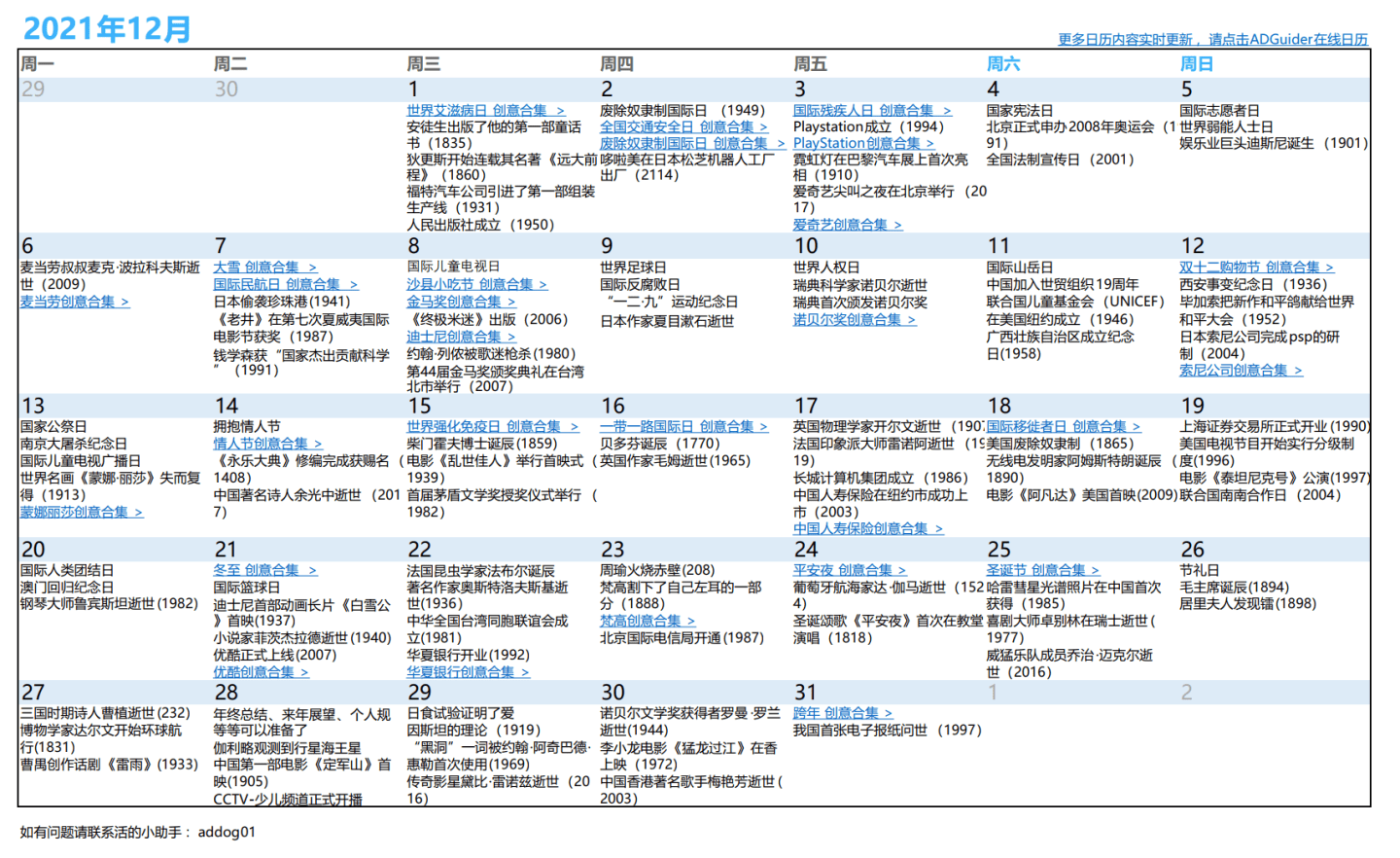Open 大雪 创意合集 link
This screenshot has width=1400, height=858.
click(265, 267)
